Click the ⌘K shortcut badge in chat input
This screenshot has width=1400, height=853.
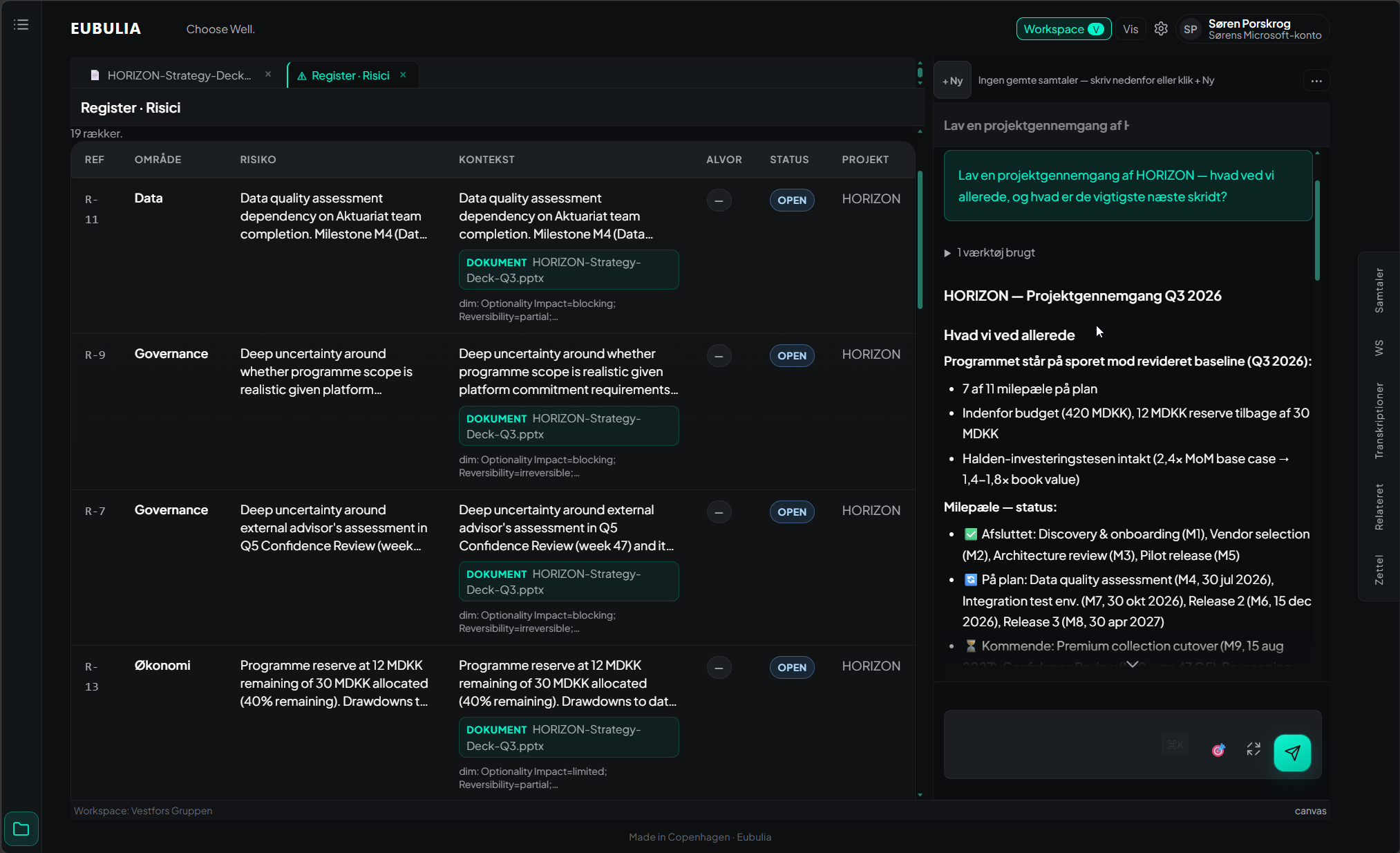[x=1175, y=745]
